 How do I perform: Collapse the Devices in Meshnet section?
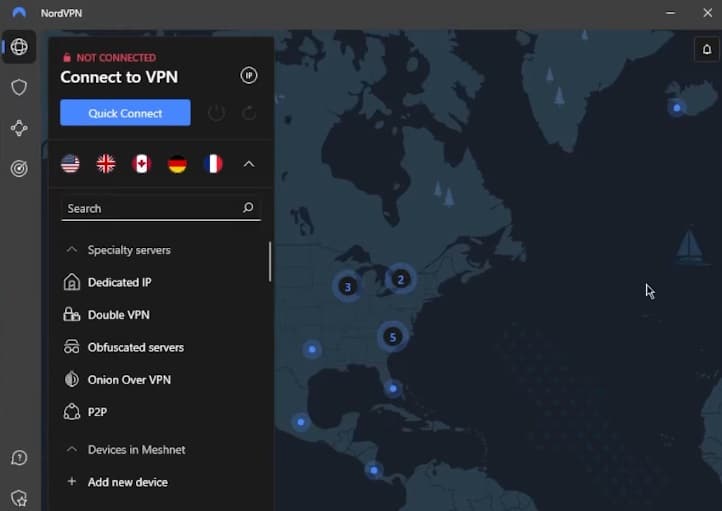[72, 449]
